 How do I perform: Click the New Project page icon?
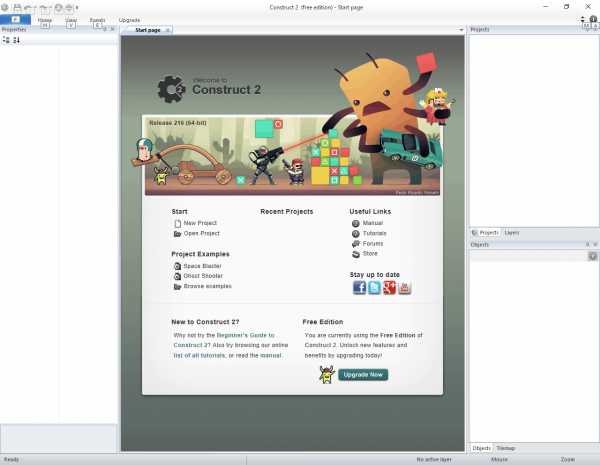(178, 223)
